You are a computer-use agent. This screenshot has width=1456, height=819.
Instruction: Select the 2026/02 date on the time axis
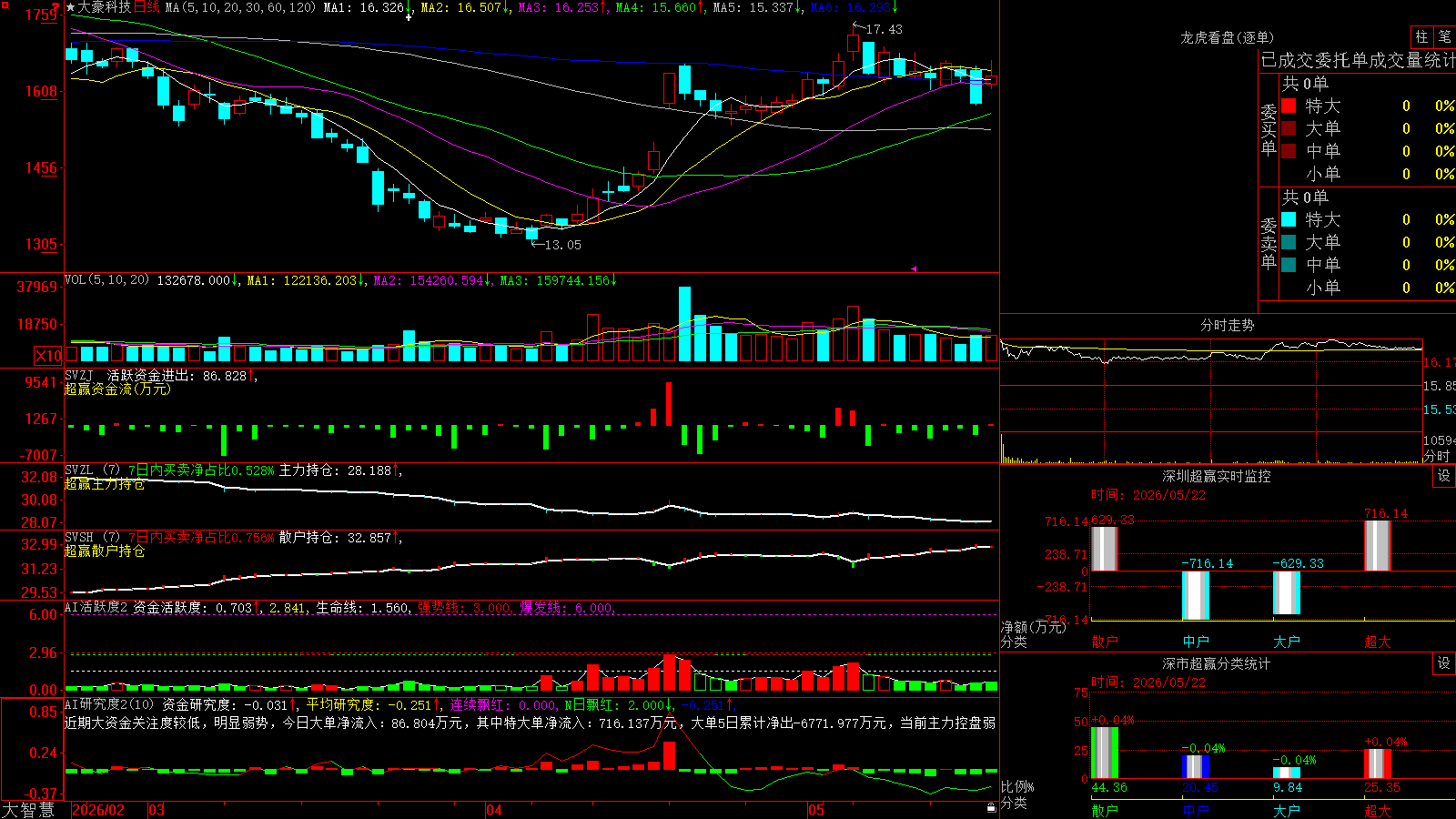click(x=98, y=810)
